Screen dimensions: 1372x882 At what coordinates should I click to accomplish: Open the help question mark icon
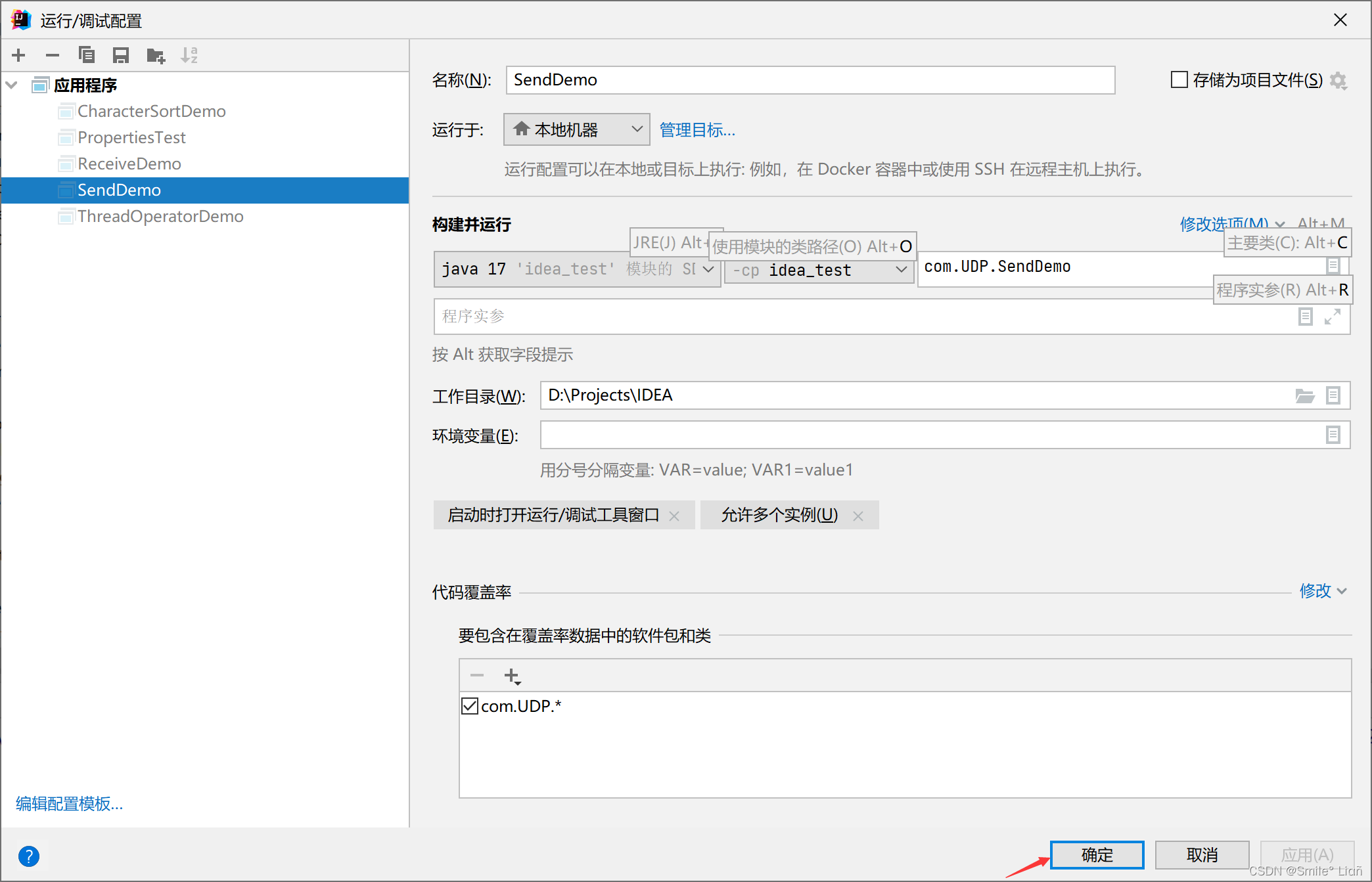pos(29,856)
